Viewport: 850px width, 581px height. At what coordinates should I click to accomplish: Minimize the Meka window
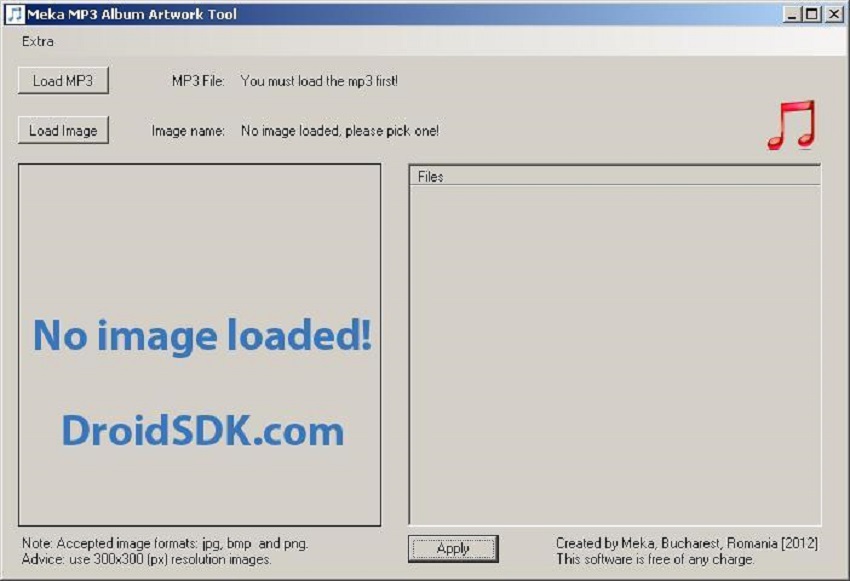tap(792, 14)
